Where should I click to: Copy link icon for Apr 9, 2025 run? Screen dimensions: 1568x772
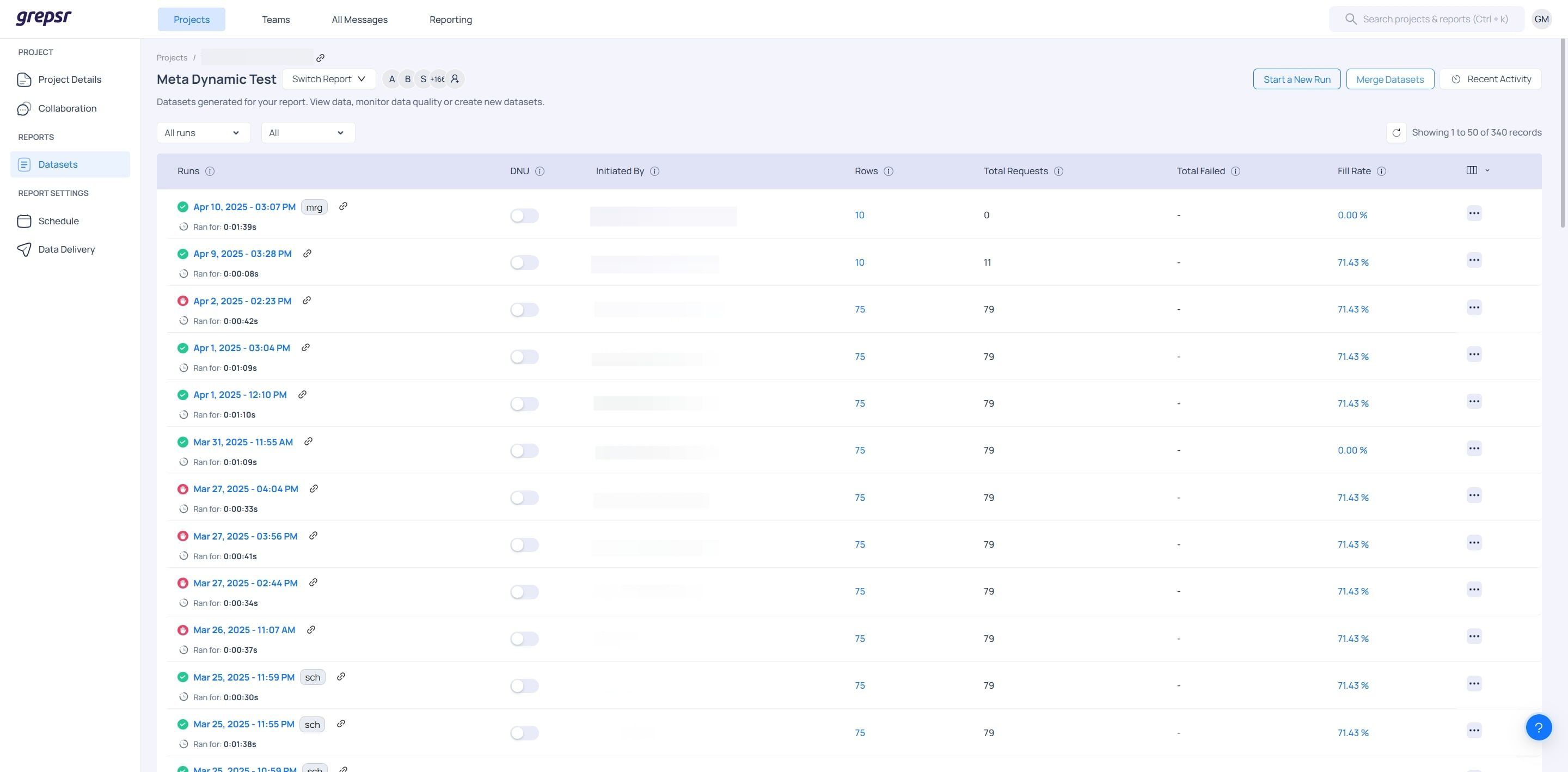pyautogui.click(x=308, y=253)
